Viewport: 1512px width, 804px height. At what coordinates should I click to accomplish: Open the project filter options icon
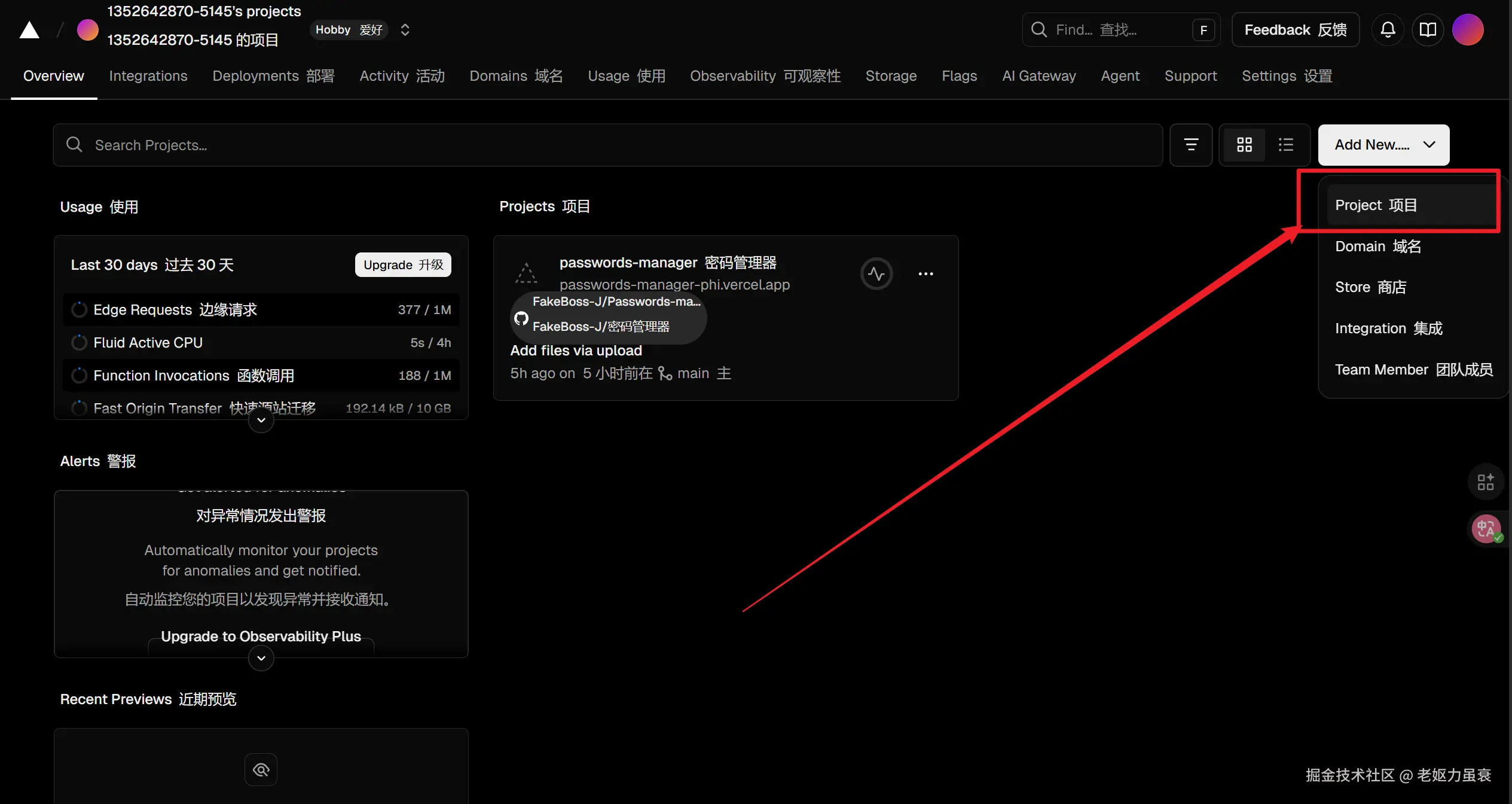(x=1191, y=145)
